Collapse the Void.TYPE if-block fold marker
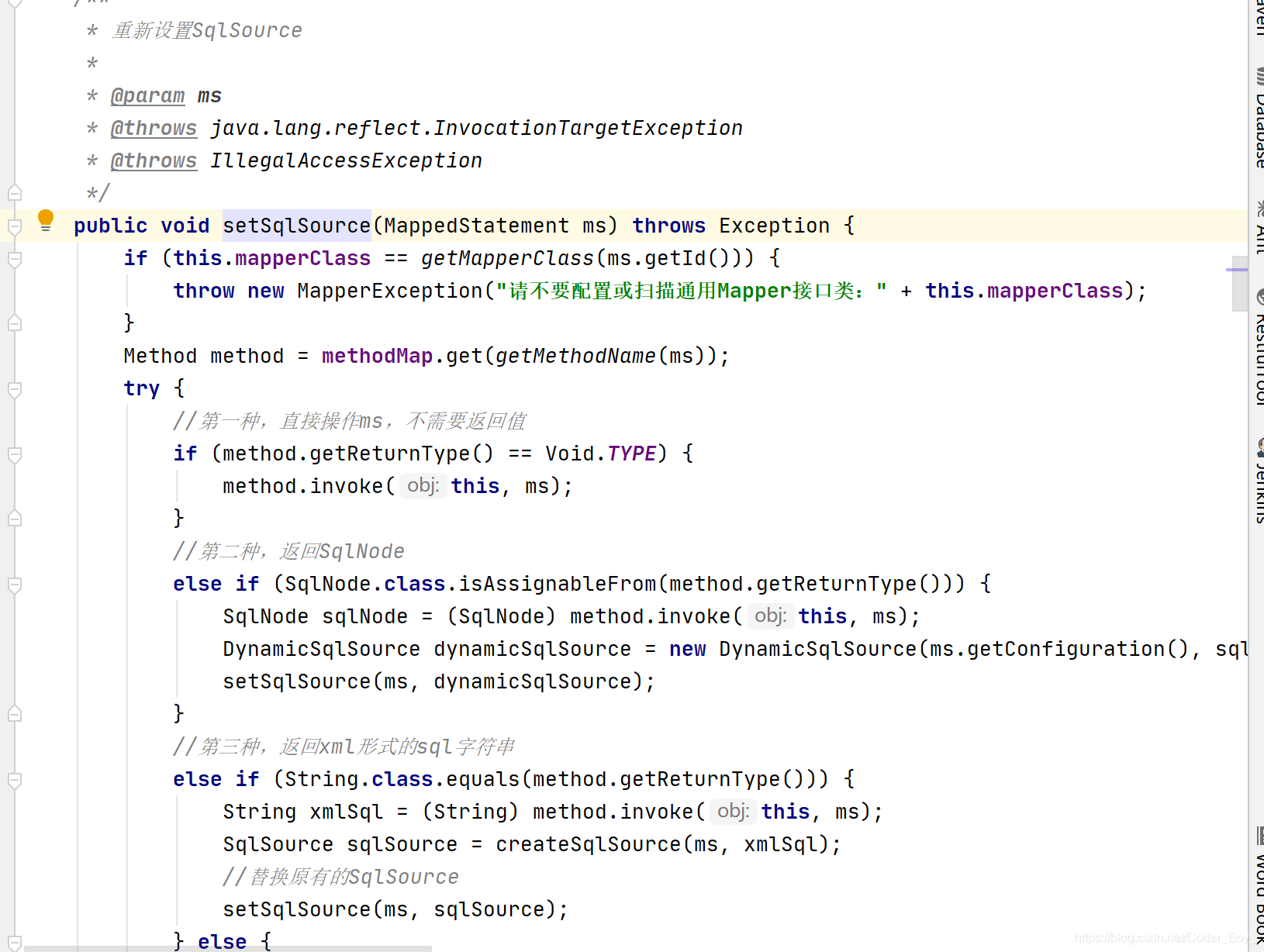The image size is (1264, 952). click(14, 454)
